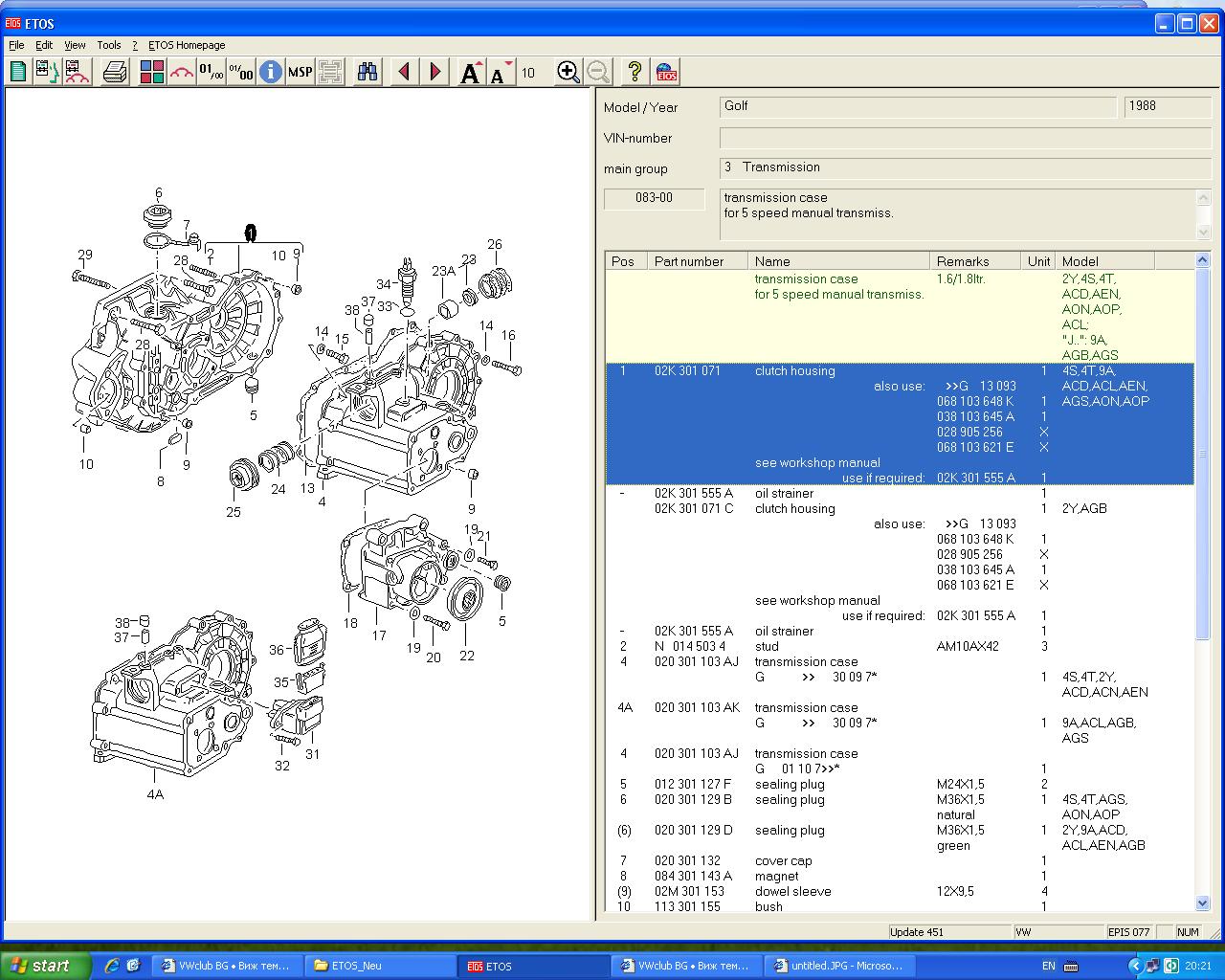This screenshot has height=980, width=1225.
Task: Click the MSP toolbar button
Action: pyautogui.click(x=301, y=72)
